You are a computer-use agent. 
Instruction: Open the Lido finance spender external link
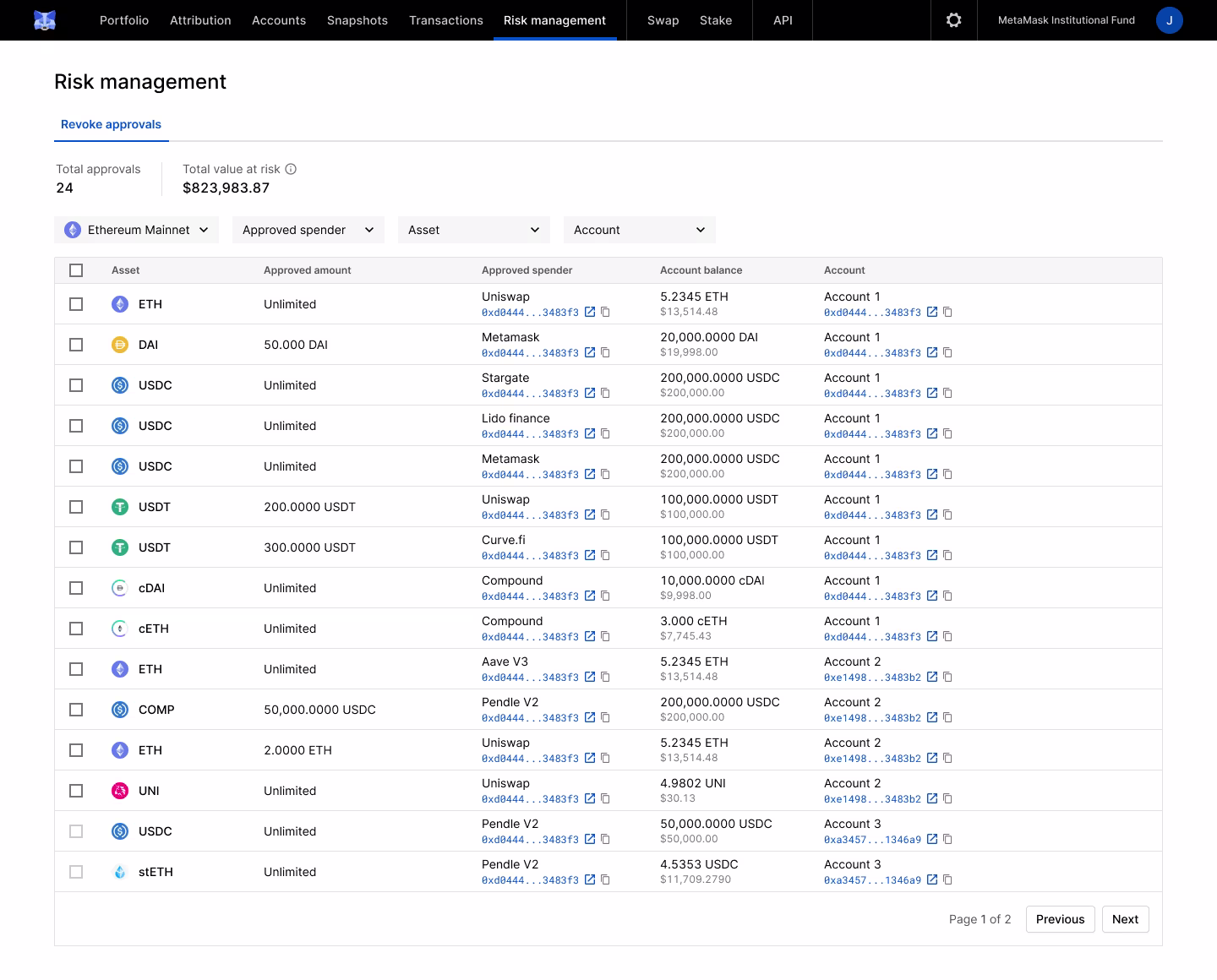point(590,433)
